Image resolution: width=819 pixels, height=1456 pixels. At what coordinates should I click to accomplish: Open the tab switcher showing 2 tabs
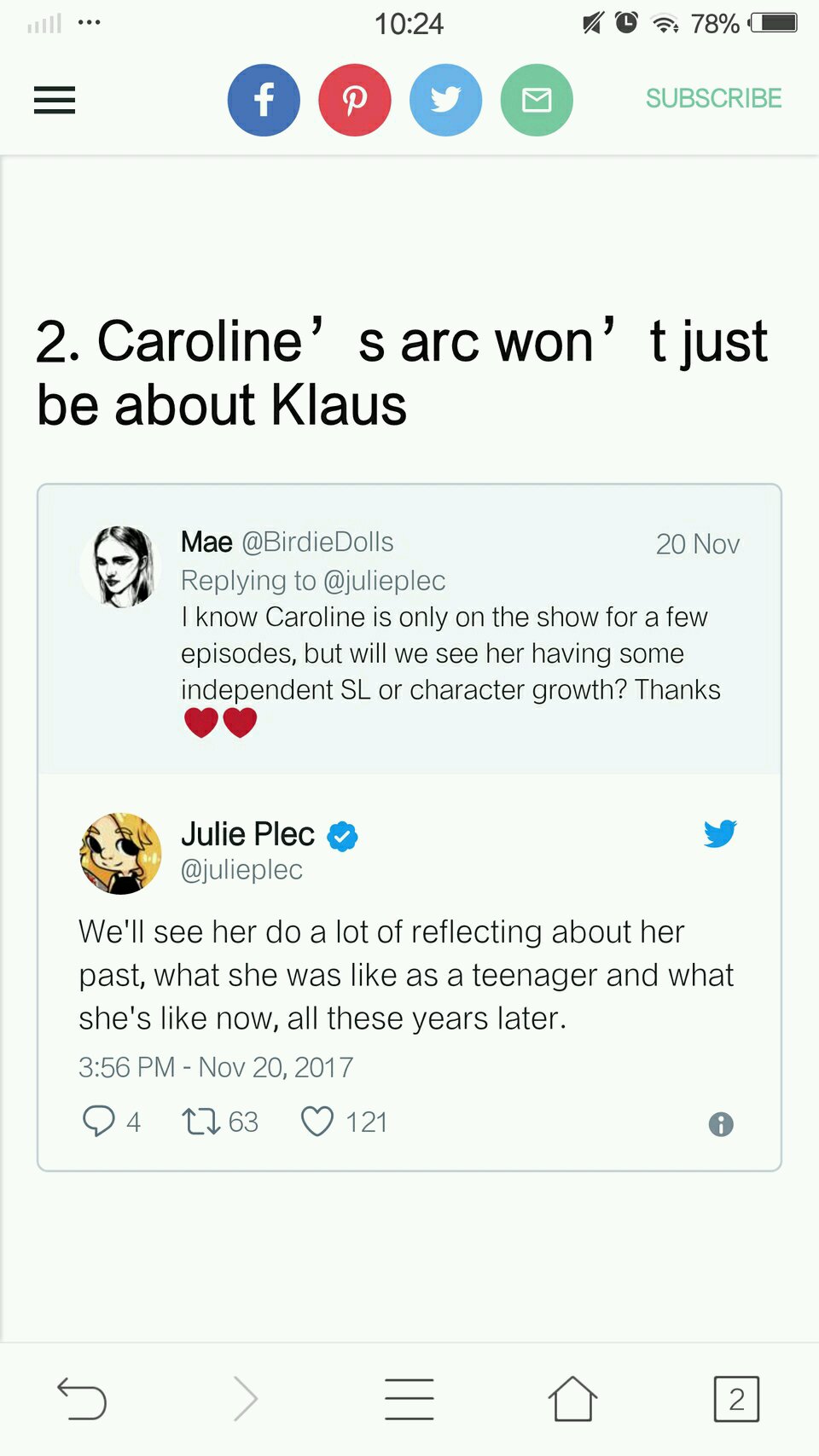point(736,1399)
